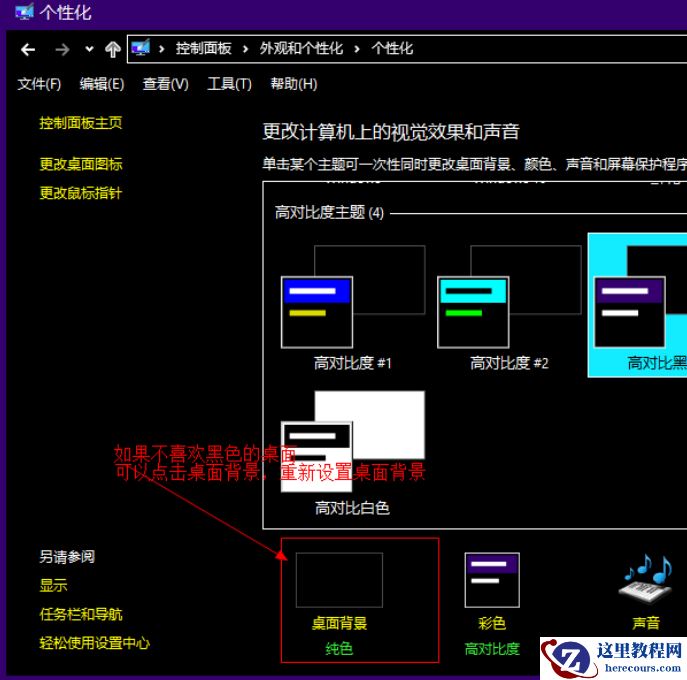This screenshot has width=687, height=680.
Task: Open 更改桌面图标 link
Action: (81, 164)
